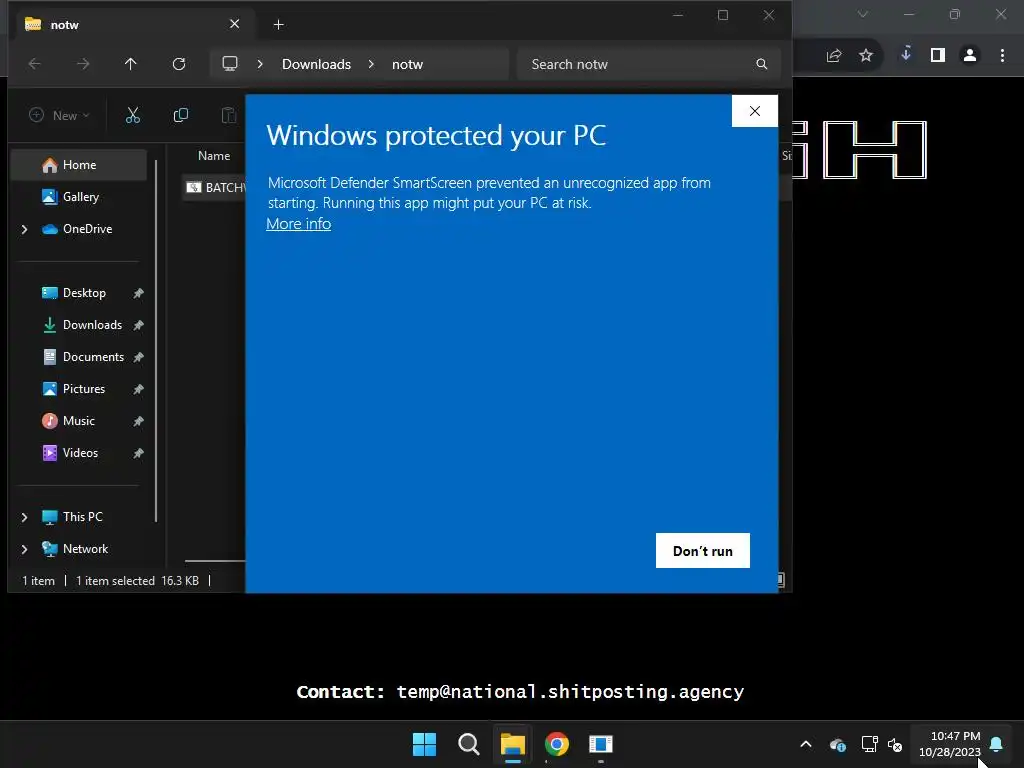The width and height of the screenshot is (1024, 768).
Task: Click the Paste icon in toolbar
Action: coord(229,116)
